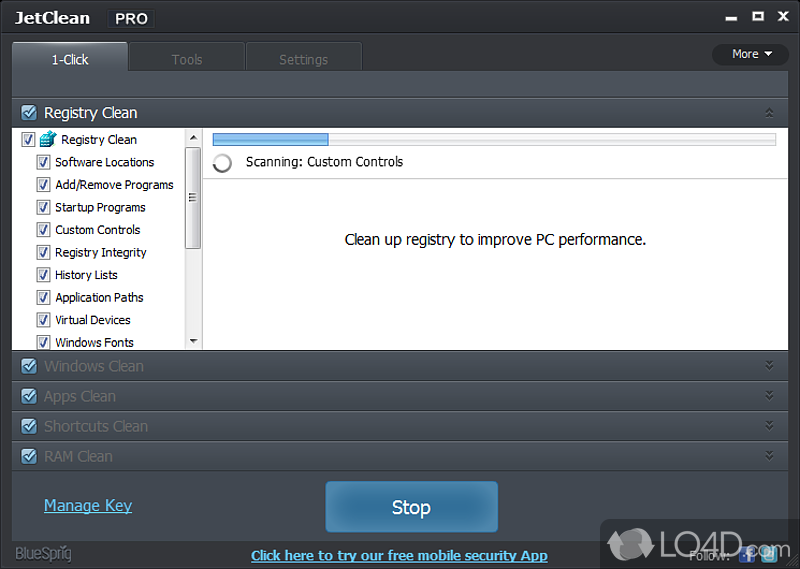Screen dimensions: 800x569
Task: Switch to the 1-Click tab
Action: 70,57
